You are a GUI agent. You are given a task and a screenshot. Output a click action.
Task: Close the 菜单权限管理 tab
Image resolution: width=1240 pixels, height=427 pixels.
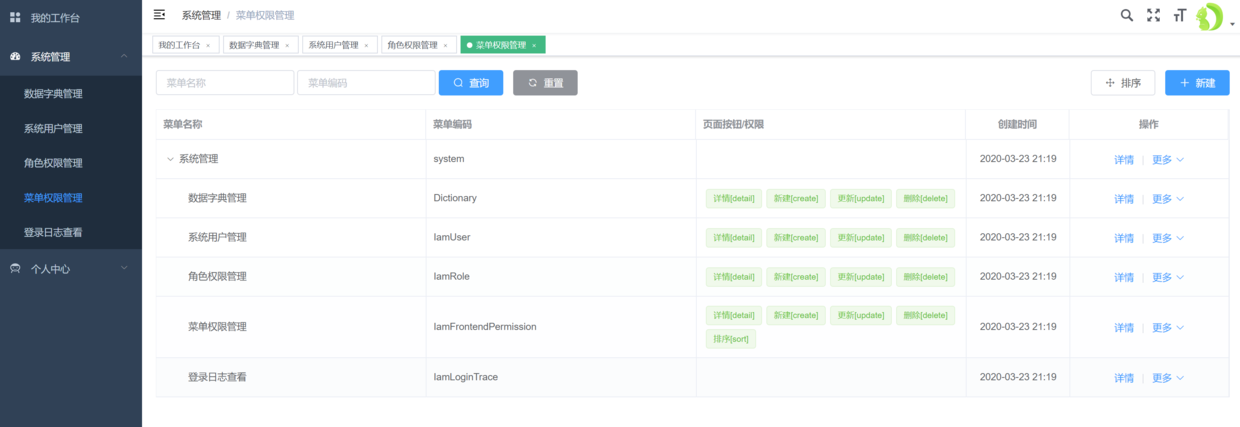tap(534, 45)
